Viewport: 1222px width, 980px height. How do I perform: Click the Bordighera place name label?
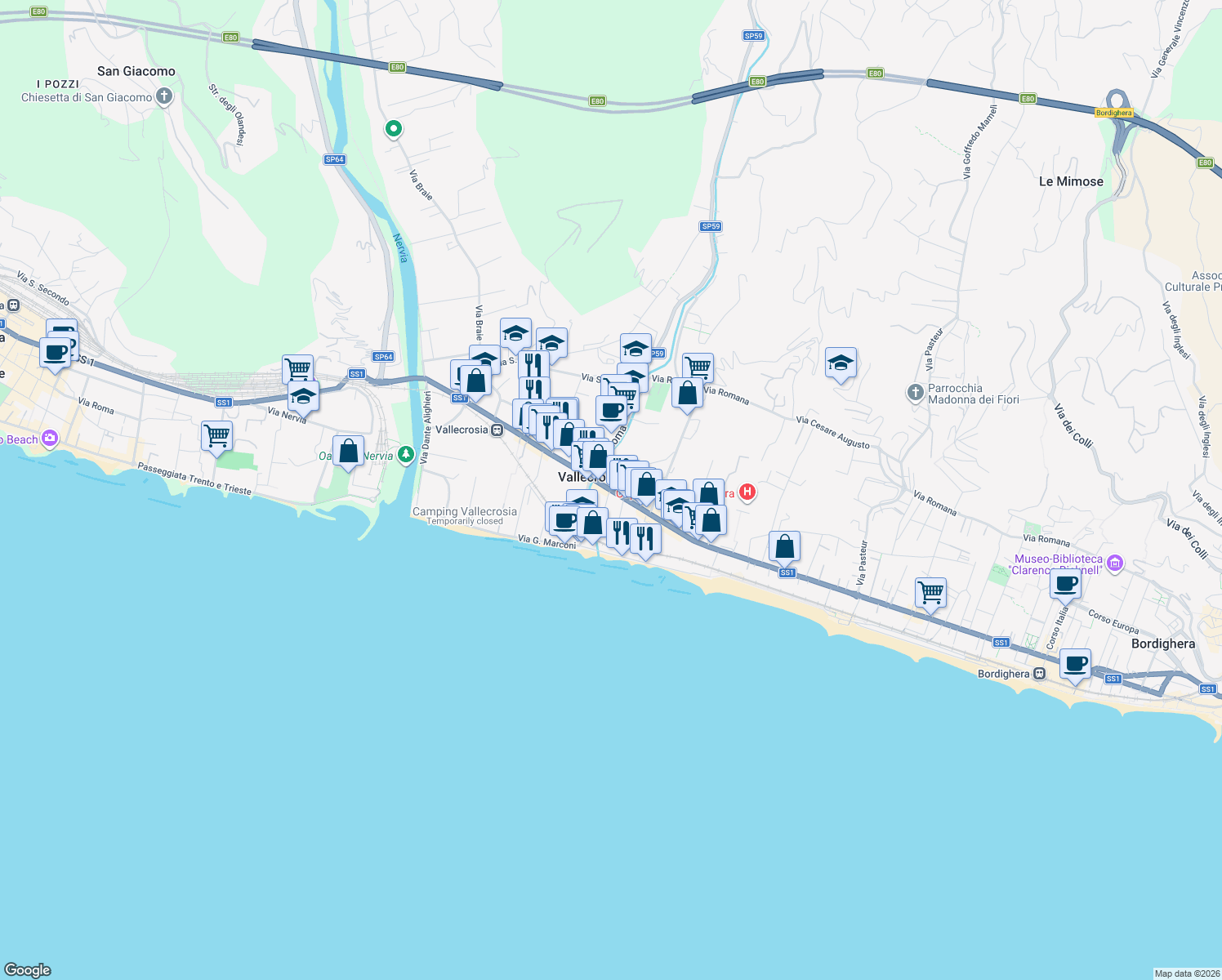pos(1164,644)
